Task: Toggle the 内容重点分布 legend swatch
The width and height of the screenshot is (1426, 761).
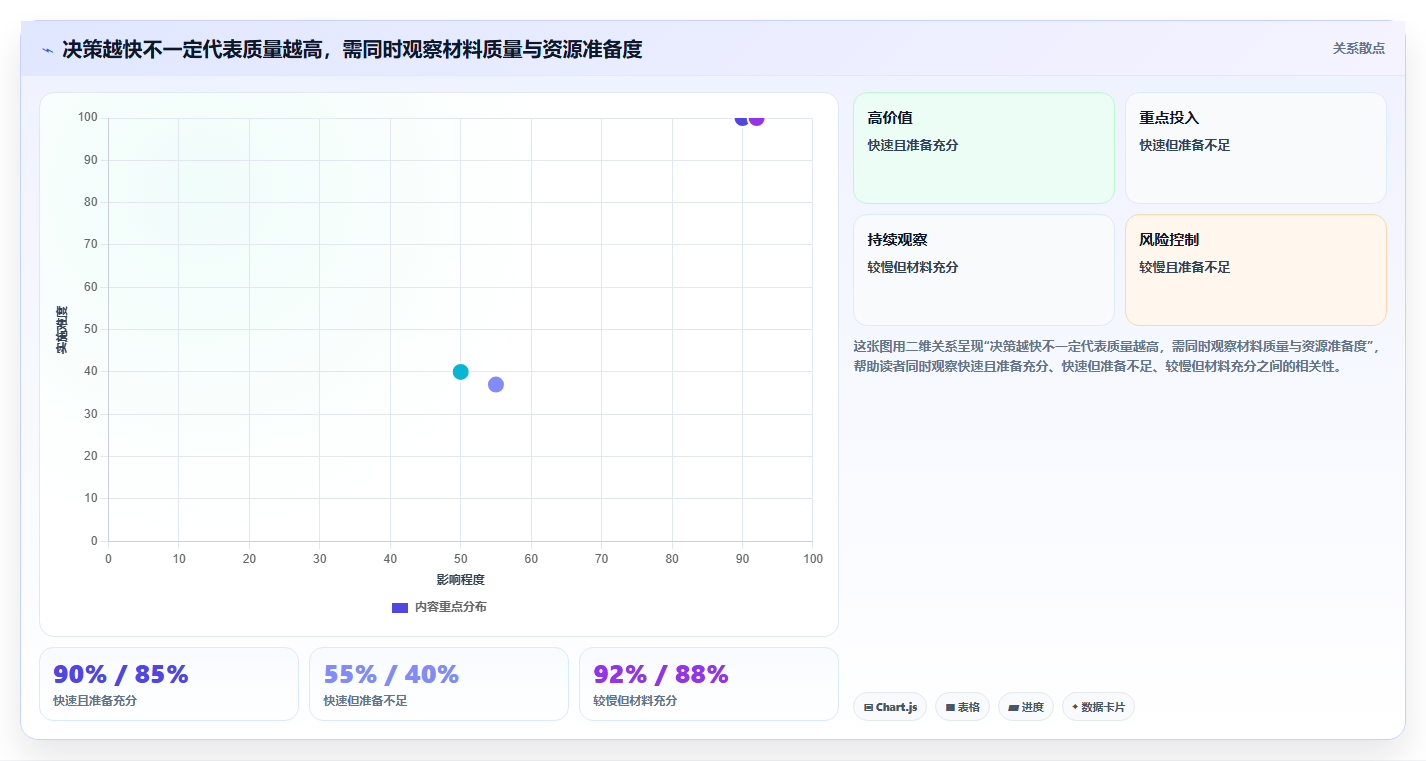Action: tap(400, 607)
